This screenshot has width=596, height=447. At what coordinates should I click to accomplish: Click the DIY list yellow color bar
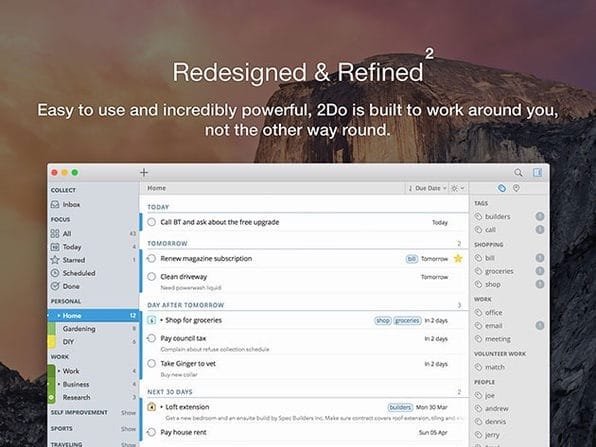point(52,342)
